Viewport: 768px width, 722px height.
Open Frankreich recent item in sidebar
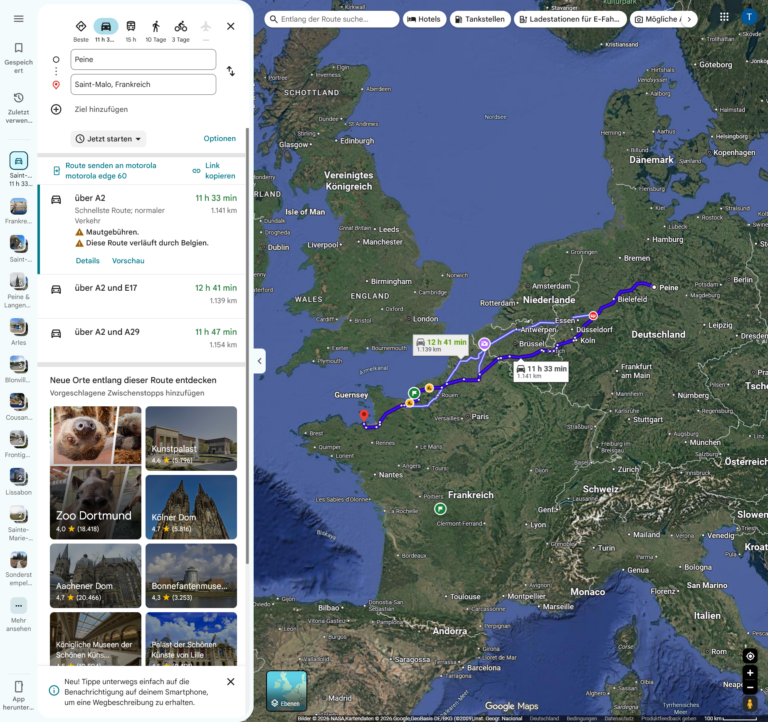(19, 211)
